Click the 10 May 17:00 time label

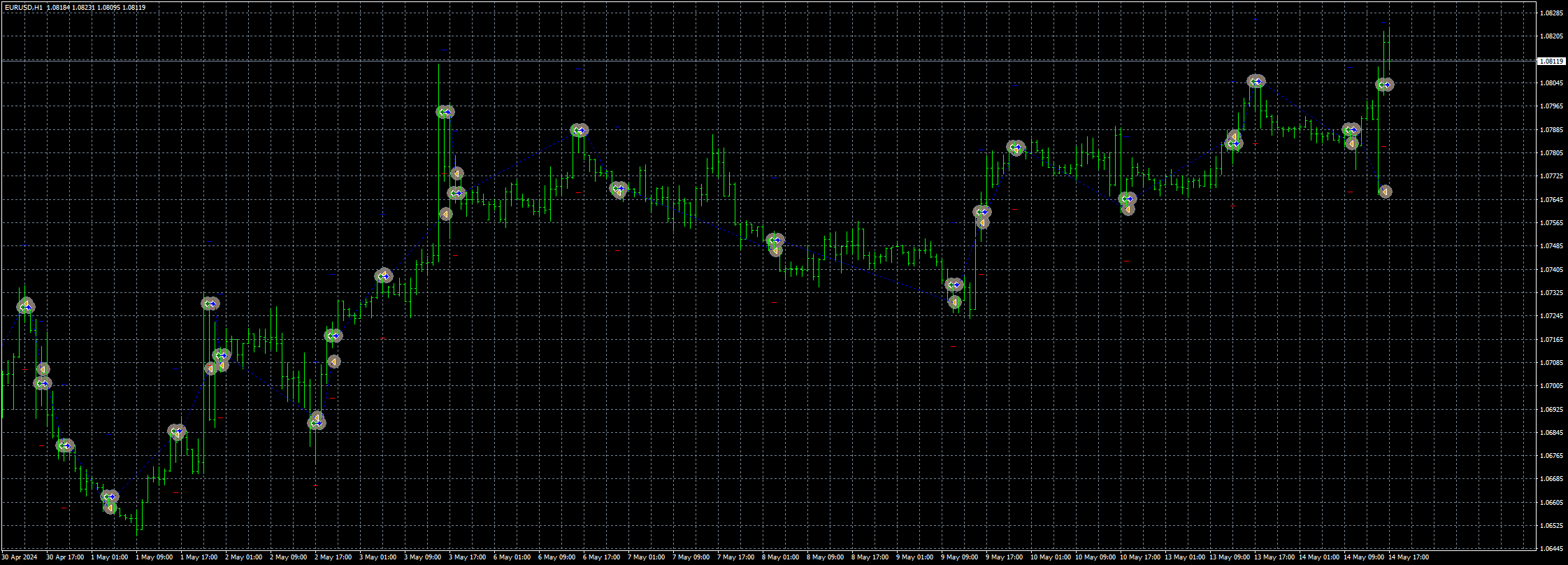1140,557
